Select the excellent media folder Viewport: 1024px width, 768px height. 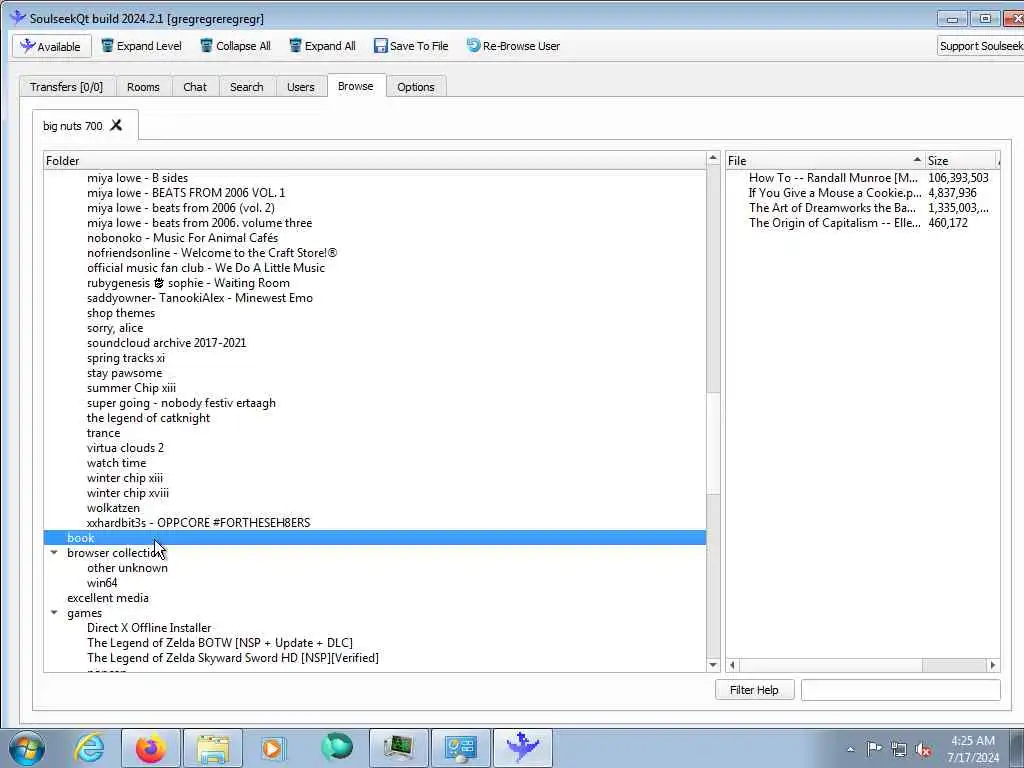(108, 598)
